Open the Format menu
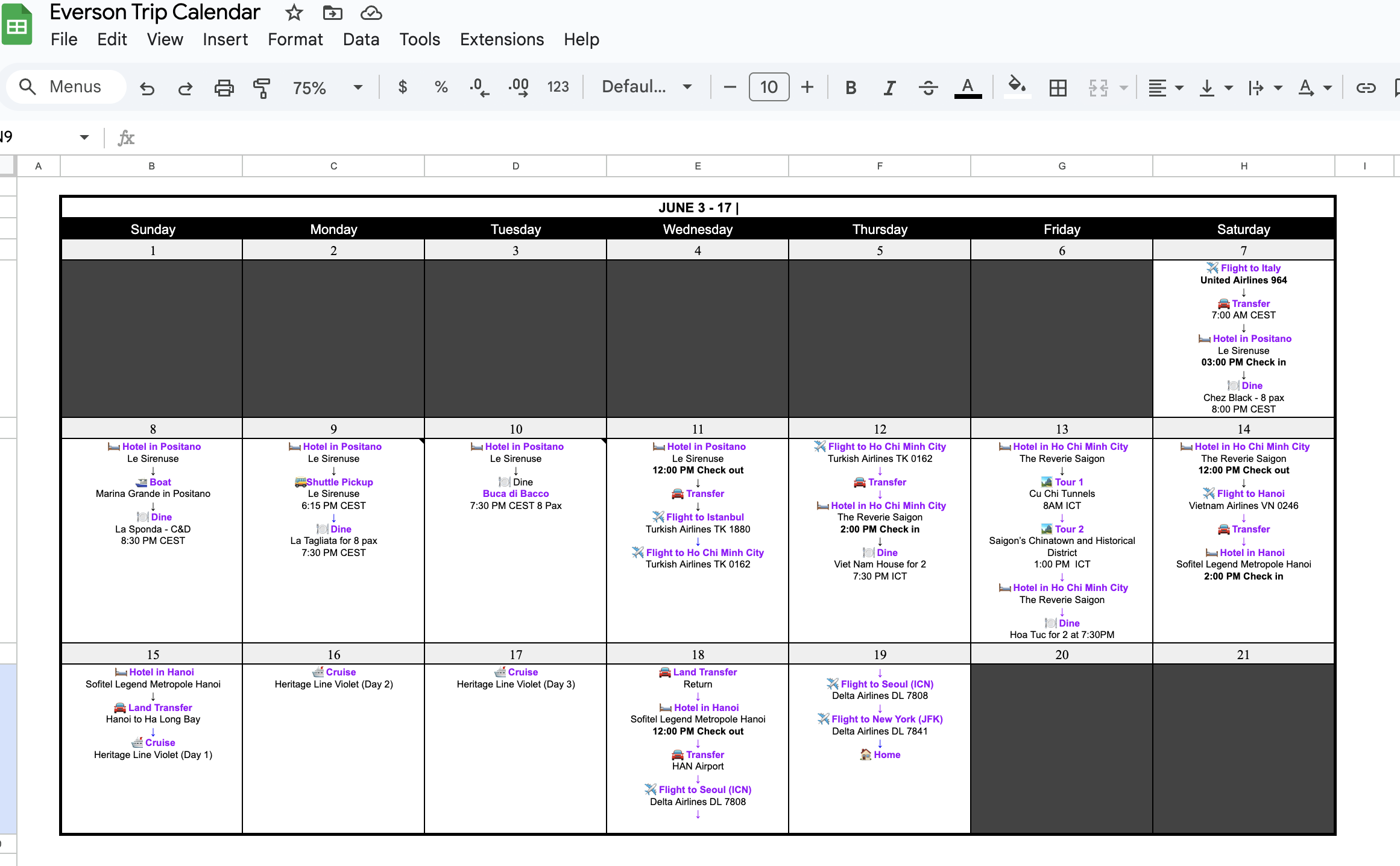Viewport: 1400px width, 866px height. coord(295,40)
